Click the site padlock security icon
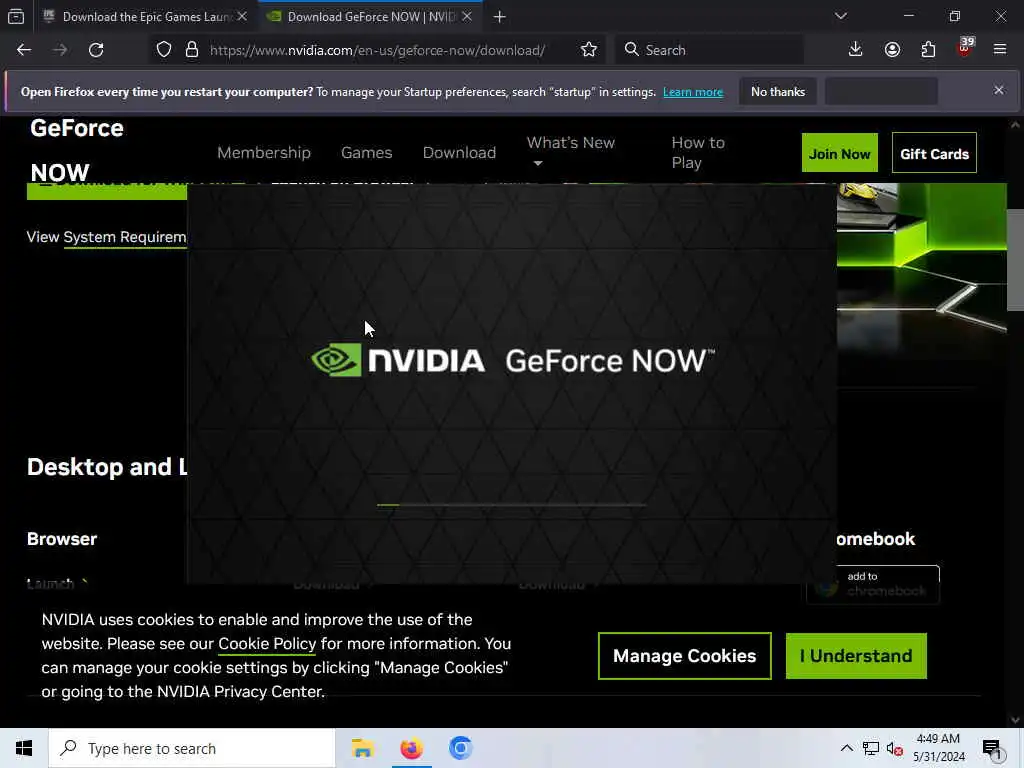This screenshot has height=768, width=1024. tap(192, 50)
